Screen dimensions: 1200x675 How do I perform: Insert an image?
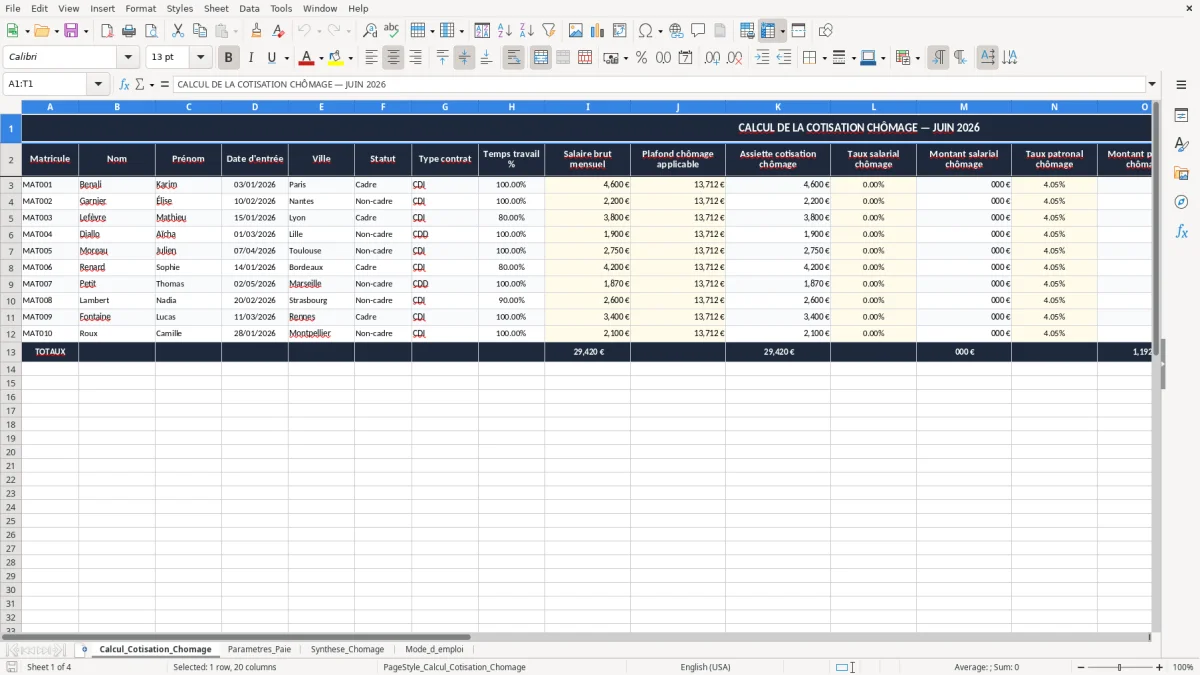576,31
